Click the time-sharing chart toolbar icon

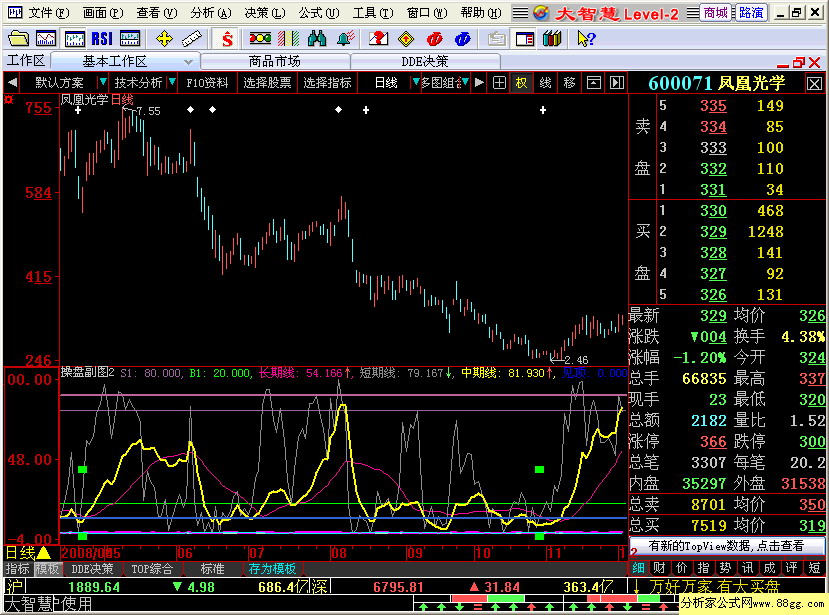(46, 39)
